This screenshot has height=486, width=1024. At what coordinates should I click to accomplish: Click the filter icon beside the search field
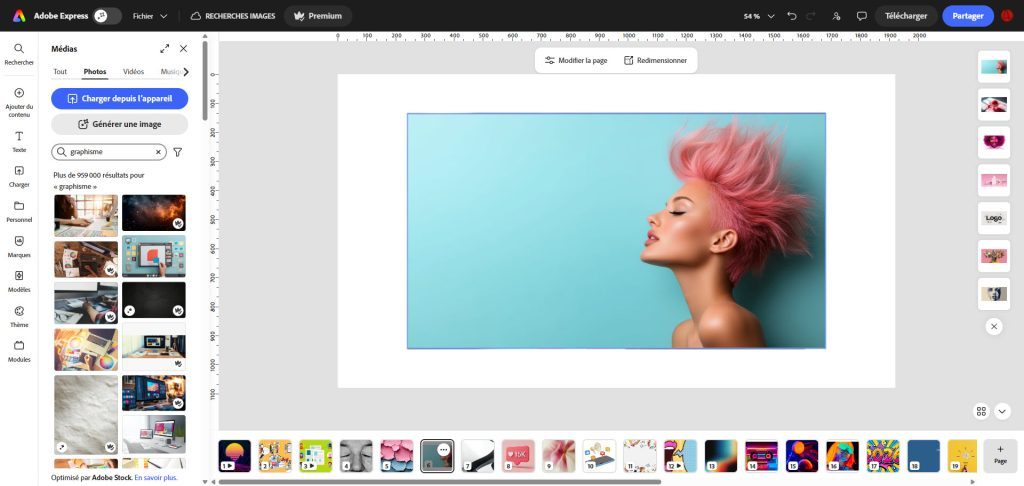coord(178,152)
